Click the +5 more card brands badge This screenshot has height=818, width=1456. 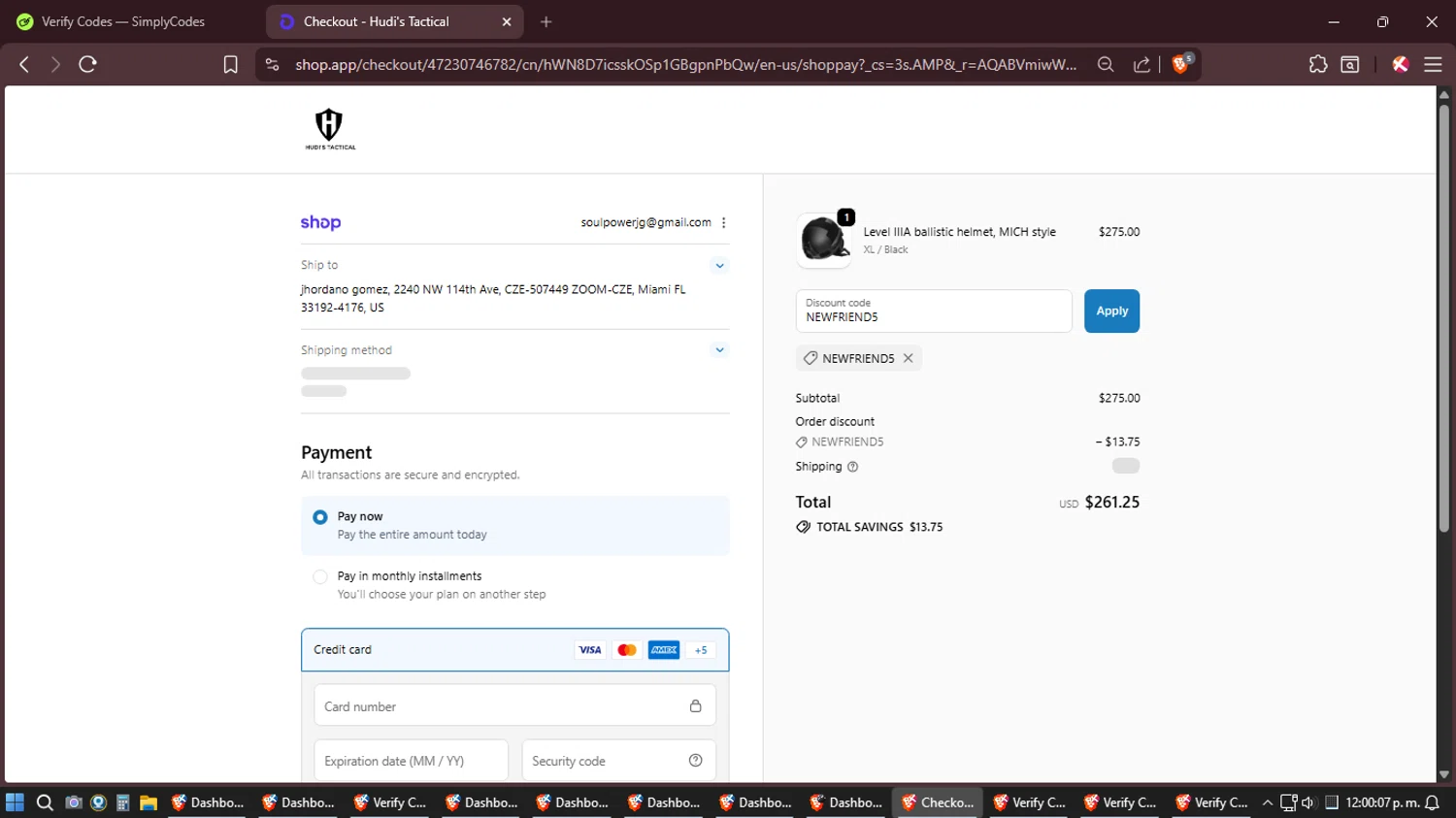coord(701,650)
